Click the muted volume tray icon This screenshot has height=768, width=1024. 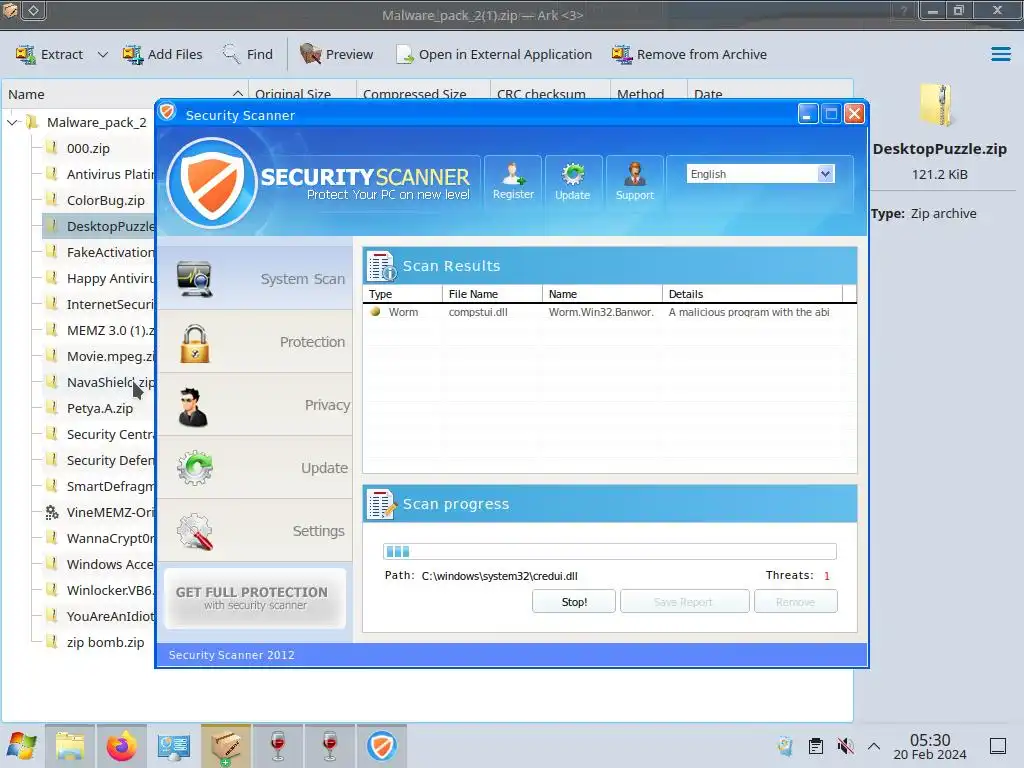pyautogui.click(x=845, y=746)
